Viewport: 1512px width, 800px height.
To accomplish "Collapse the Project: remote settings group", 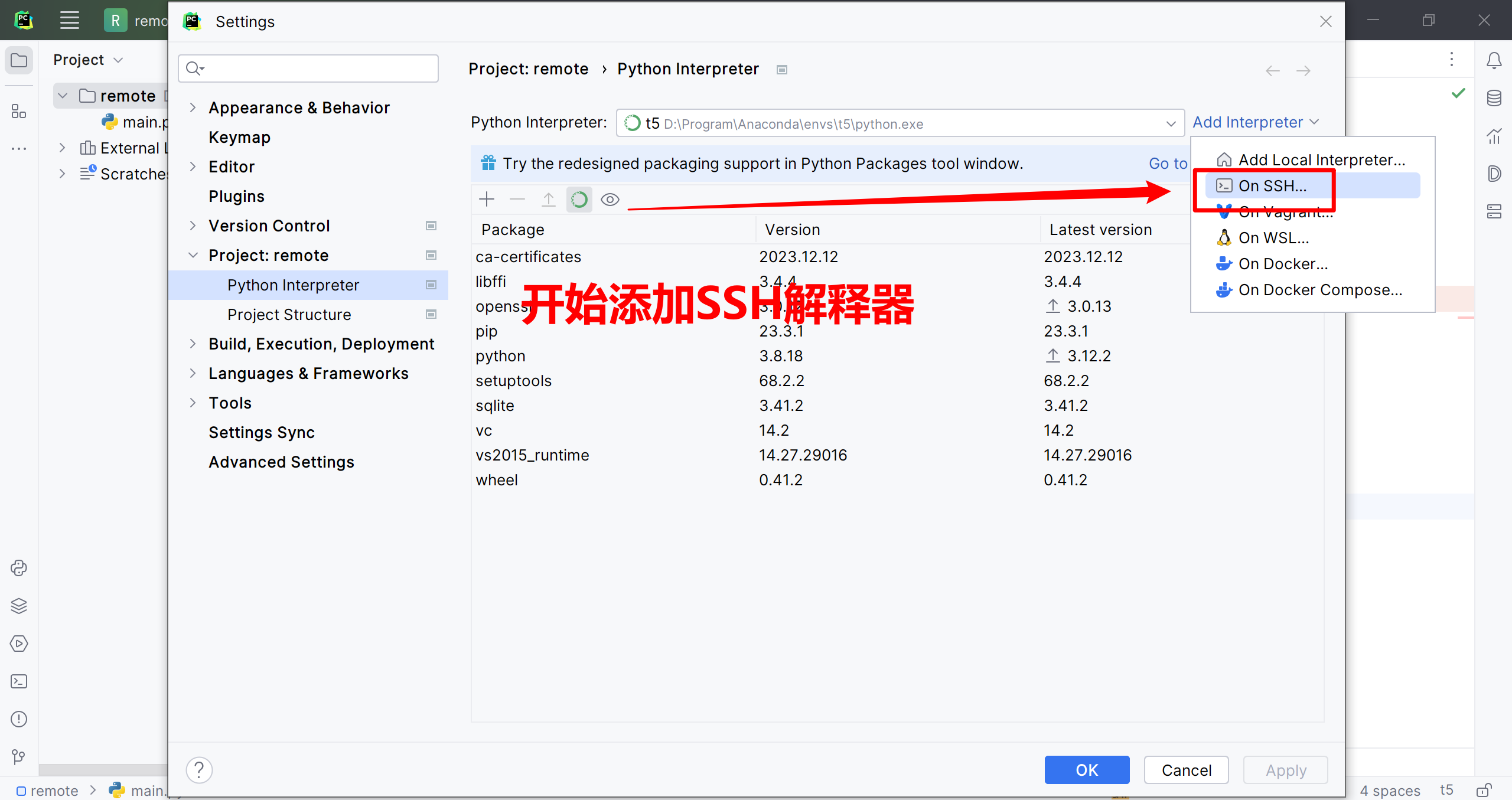I will pos(193,255).
